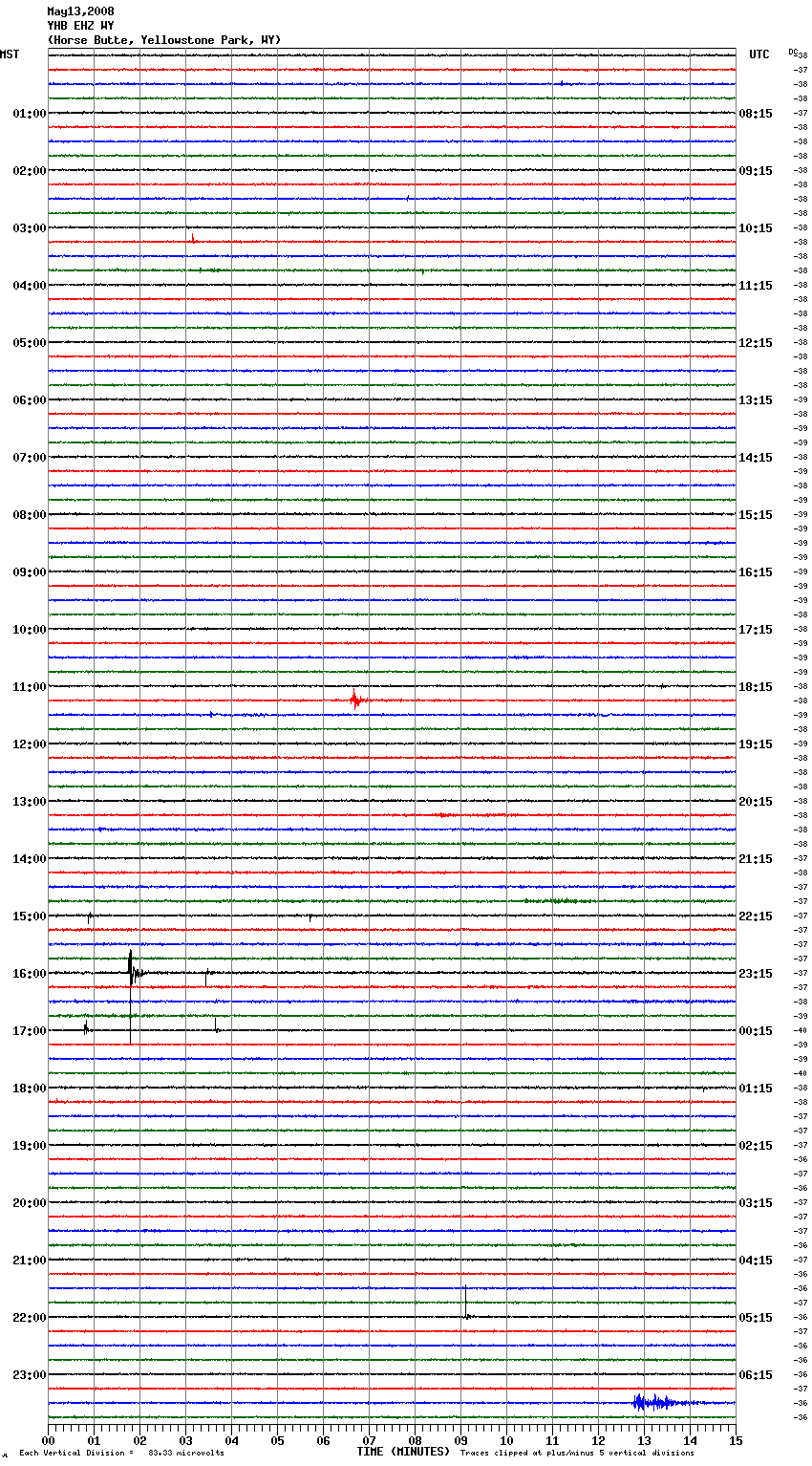Viewport: 812px width, 1466px height.
Task: Click minute tick label 09 on x-axis
Action: 460,1440
